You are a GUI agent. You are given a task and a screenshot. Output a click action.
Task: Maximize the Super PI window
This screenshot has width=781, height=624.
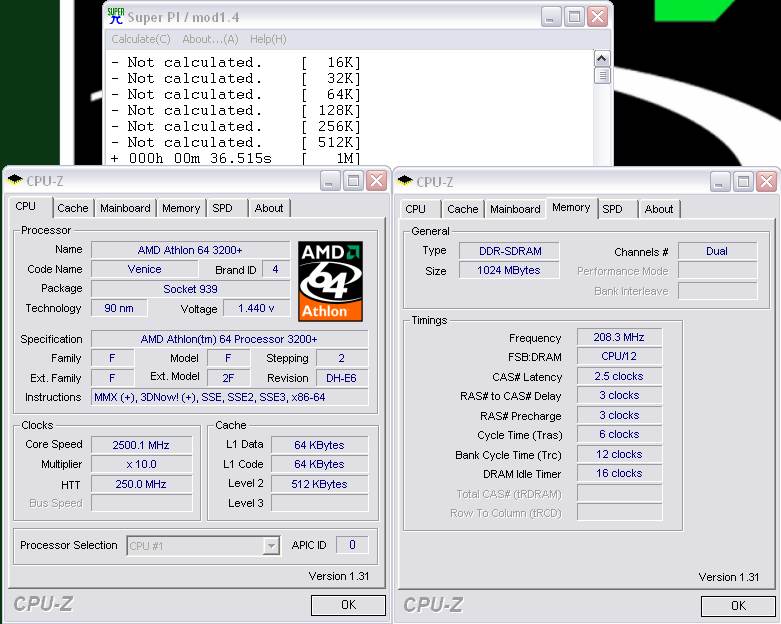point(574,17)
